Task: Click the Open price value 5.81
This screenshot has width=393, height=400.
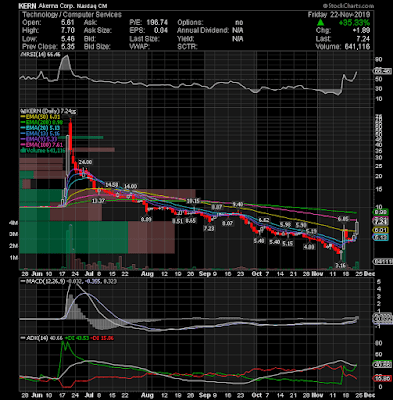Action: (68, 23)
